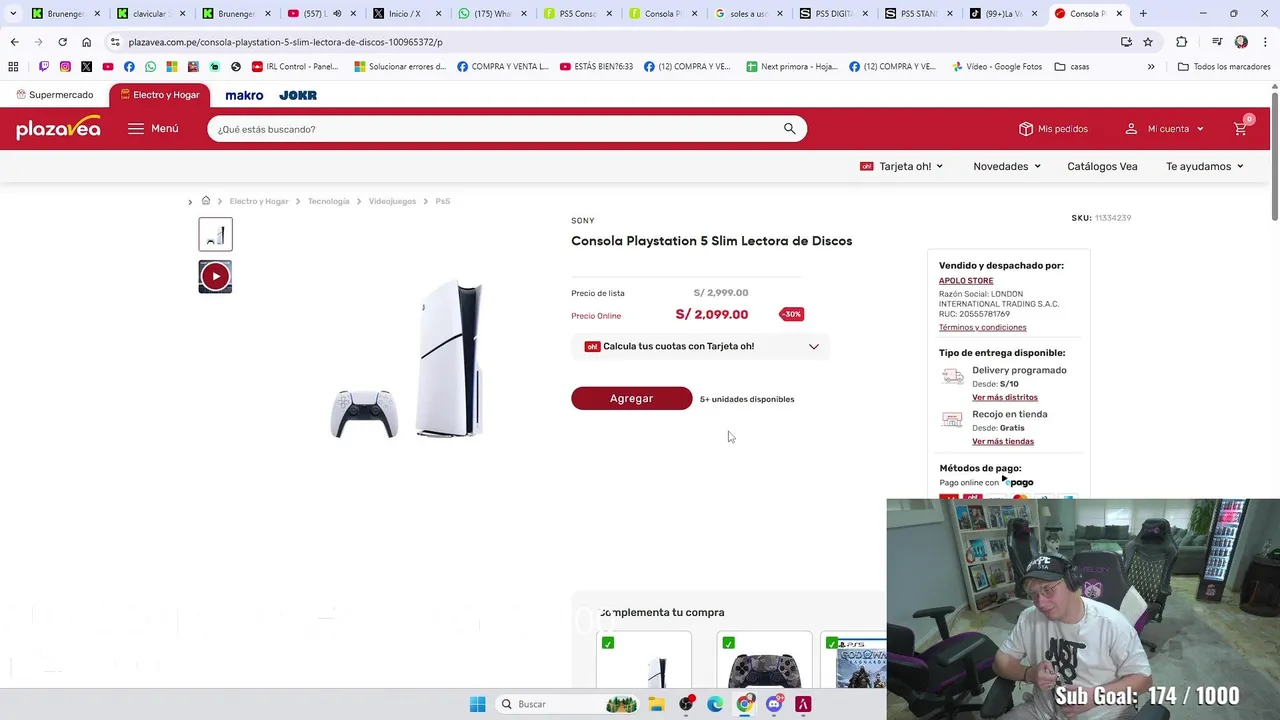
Task: Switch to Supermercado tab
Action: click(x=54, y=95)
